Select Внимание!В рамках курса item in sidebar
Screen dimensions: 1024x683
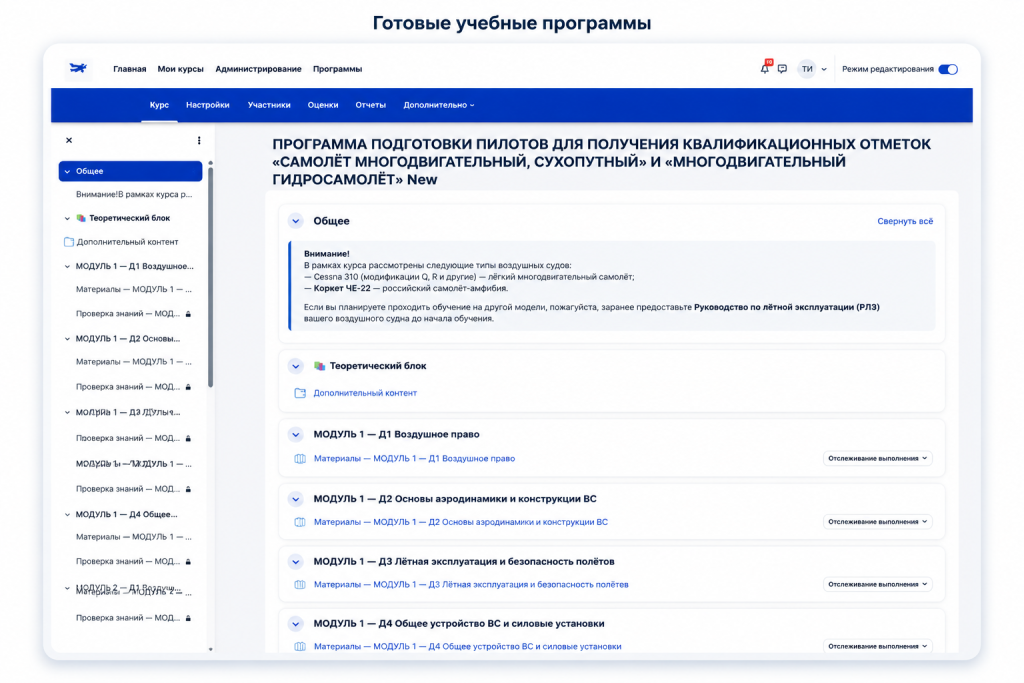[134, 195]
